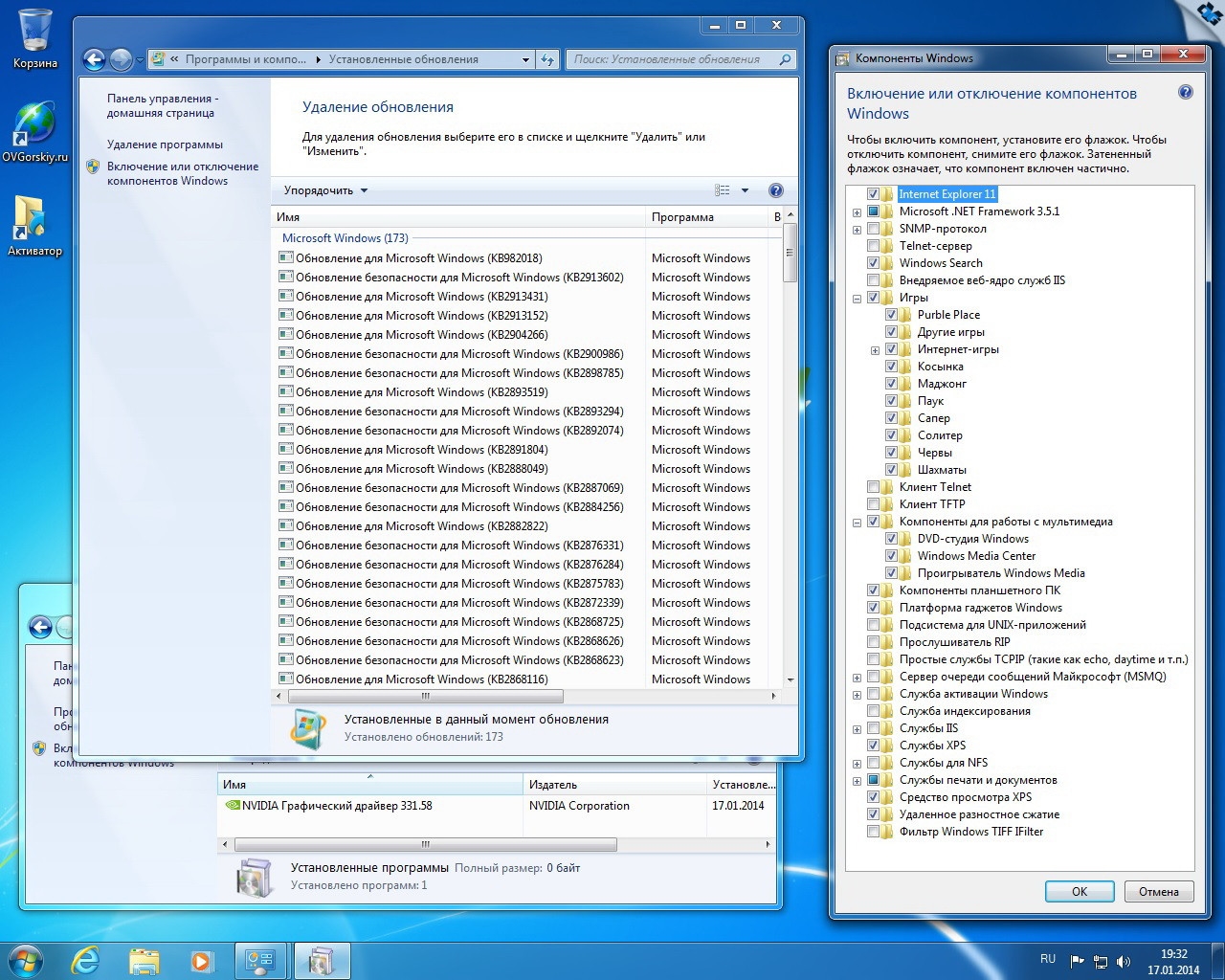Uncheck Платформа гаджетов Windows

(x=874, y=608)
